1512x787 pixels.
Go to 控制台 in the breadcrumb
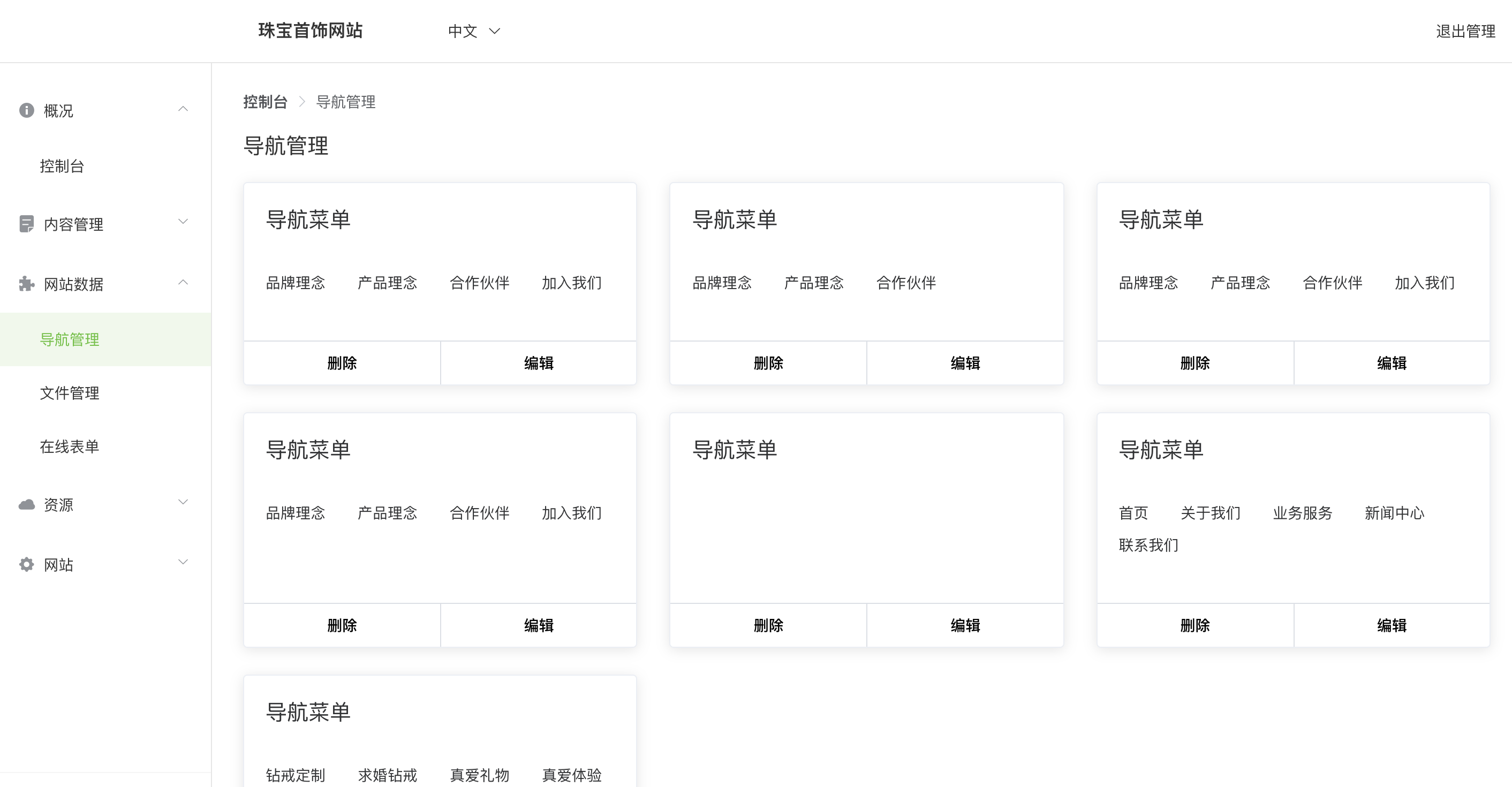click(x=266, y=102)
